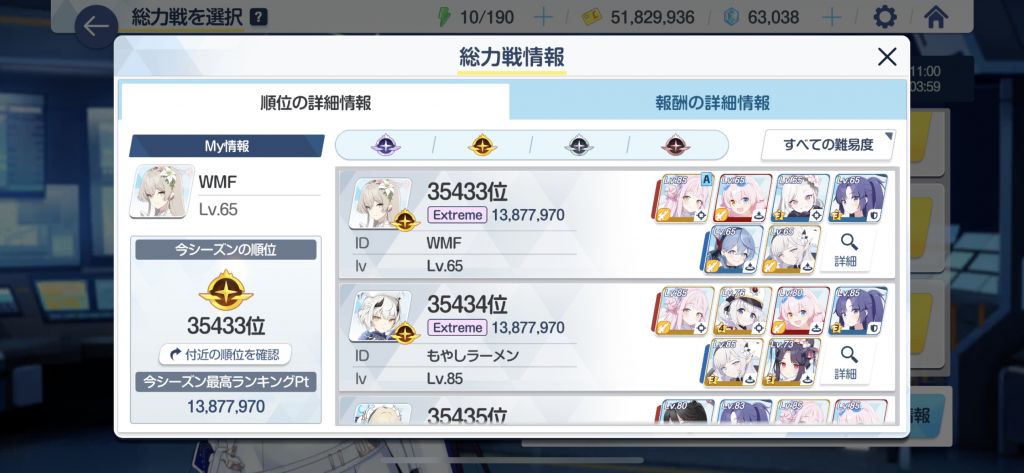
Task: Select the Lv.76 student in rank 35434 team
Action: (x=743, y=311)
